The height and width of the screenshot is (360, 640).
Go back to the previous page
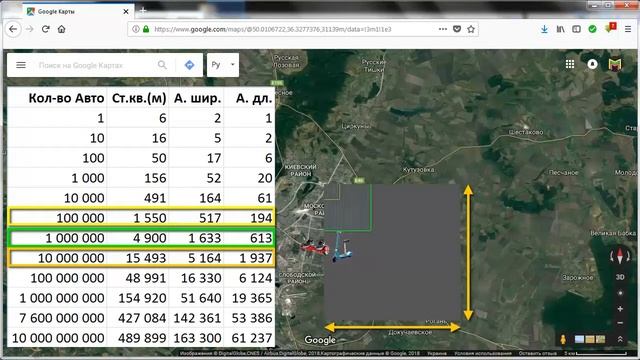13,29
